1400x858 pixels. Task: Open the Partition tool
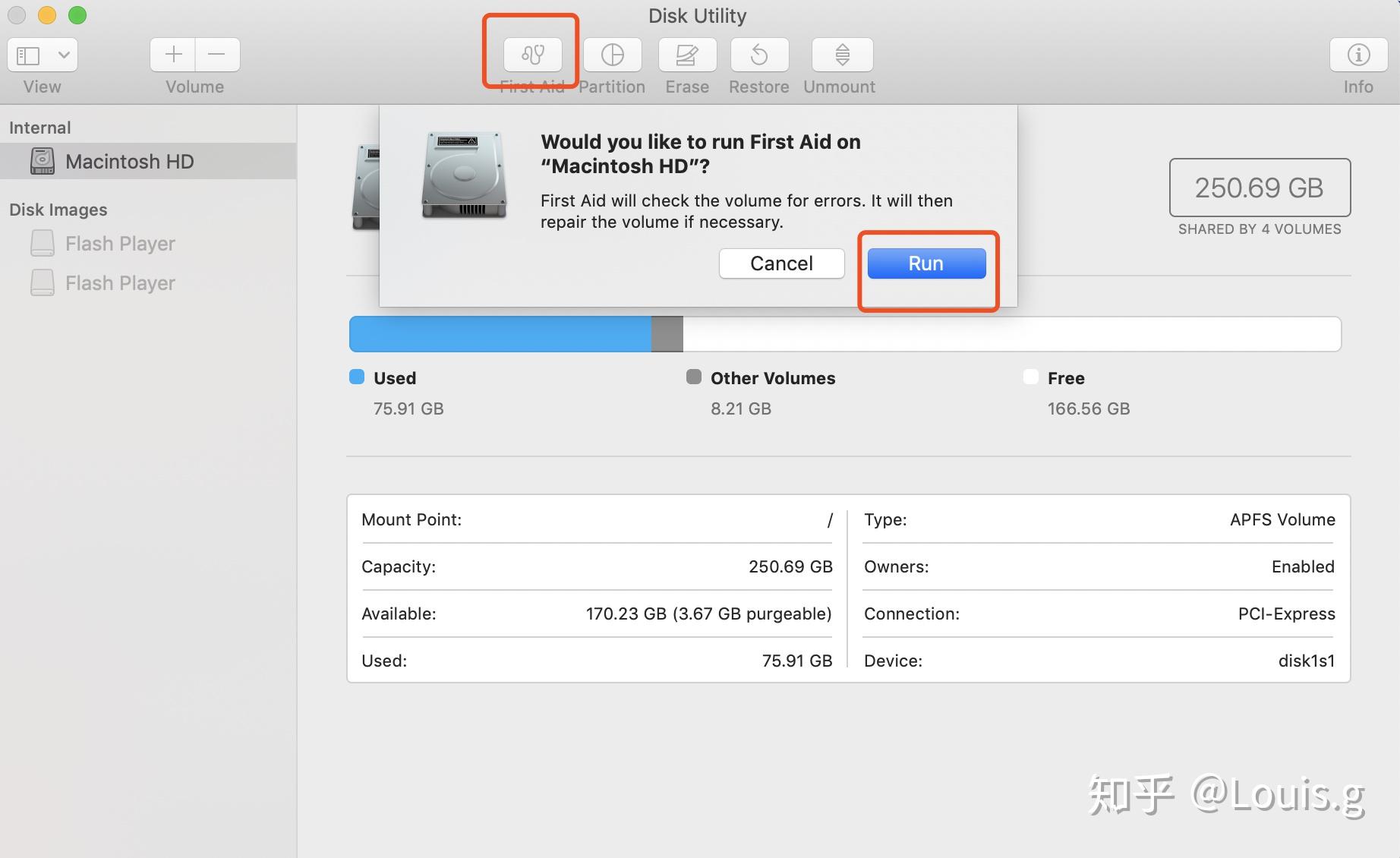pos(612,55)
